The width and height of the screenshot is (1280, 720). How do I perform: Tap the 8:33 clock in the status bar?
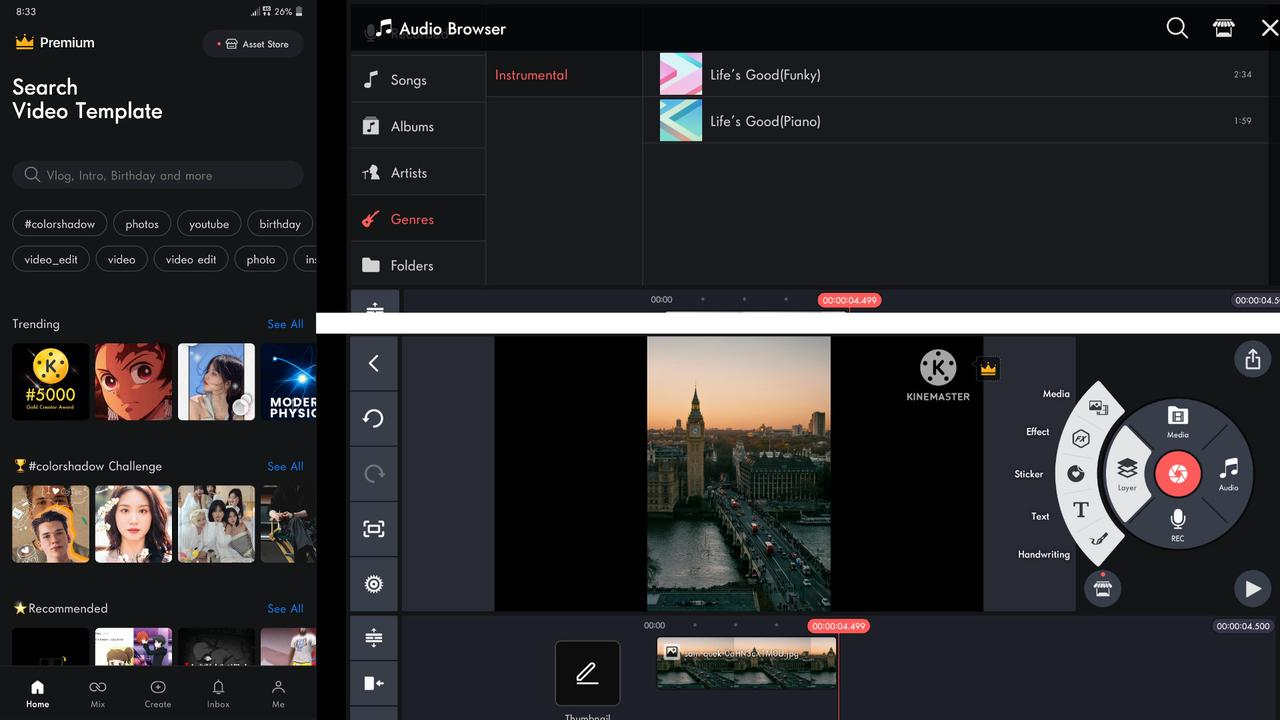click(x=26, y=11)
